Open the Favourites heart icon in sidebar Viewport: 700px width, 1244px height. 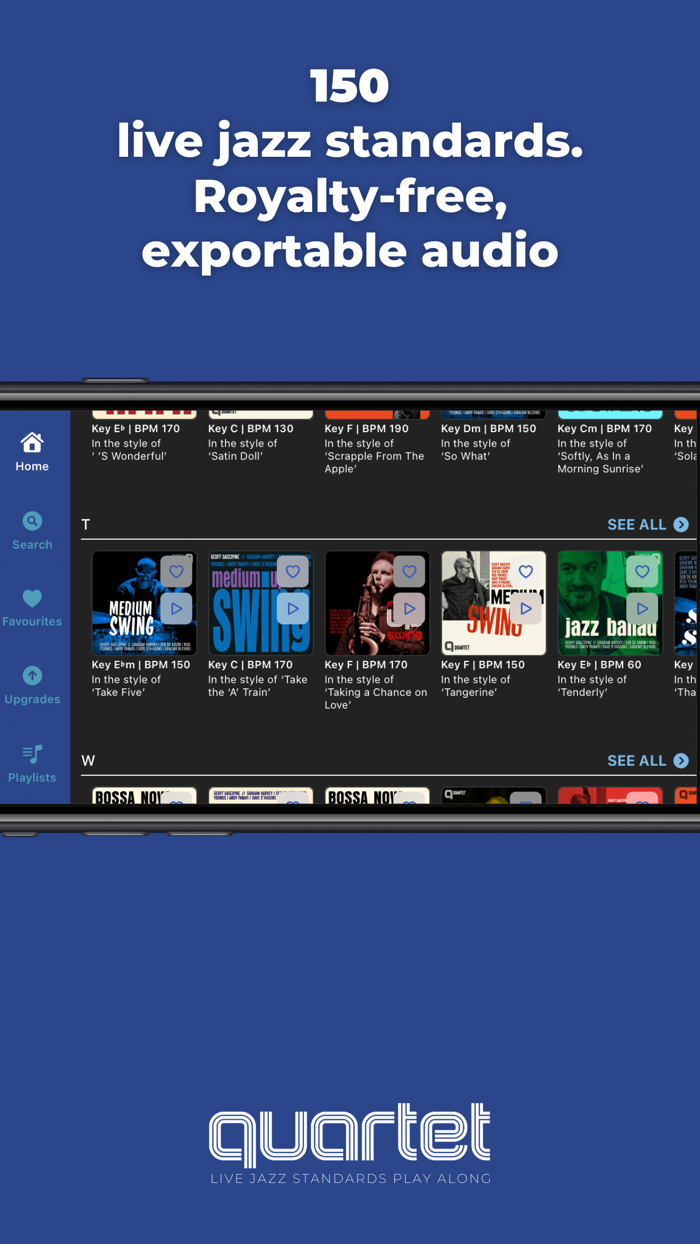[32, 598]
